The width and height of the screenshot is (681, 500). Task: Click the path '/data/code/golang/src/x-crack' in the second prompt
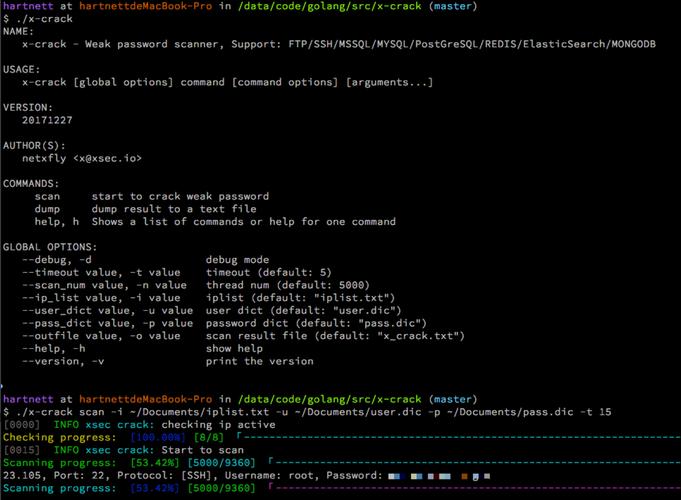click(x=330, y=399)
